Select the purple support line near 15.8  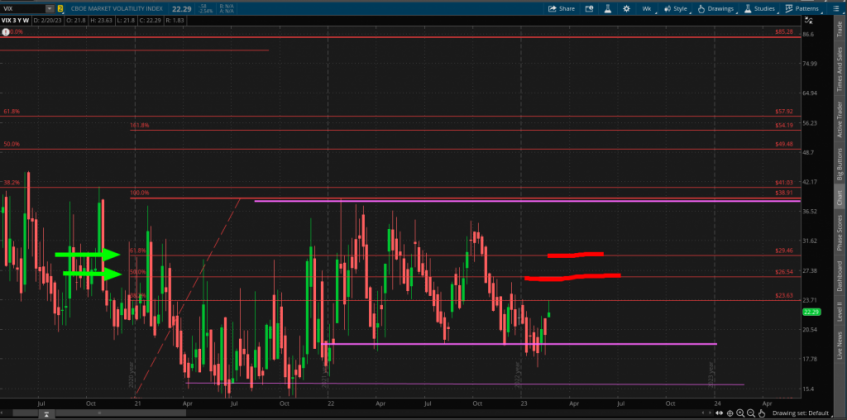pos(465,384)
